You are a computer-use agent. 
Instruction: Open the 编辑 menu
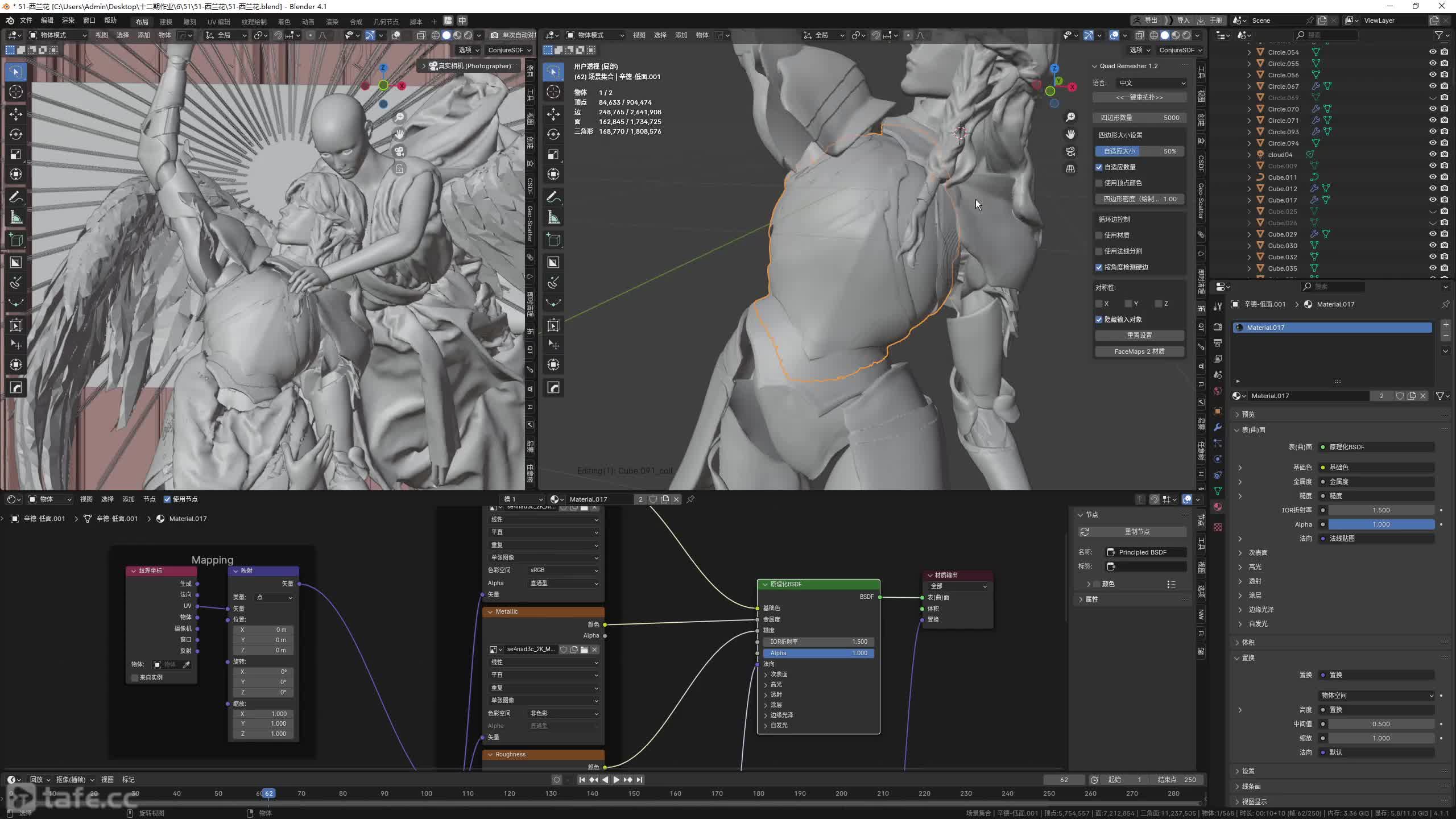[x=47, y=20]
